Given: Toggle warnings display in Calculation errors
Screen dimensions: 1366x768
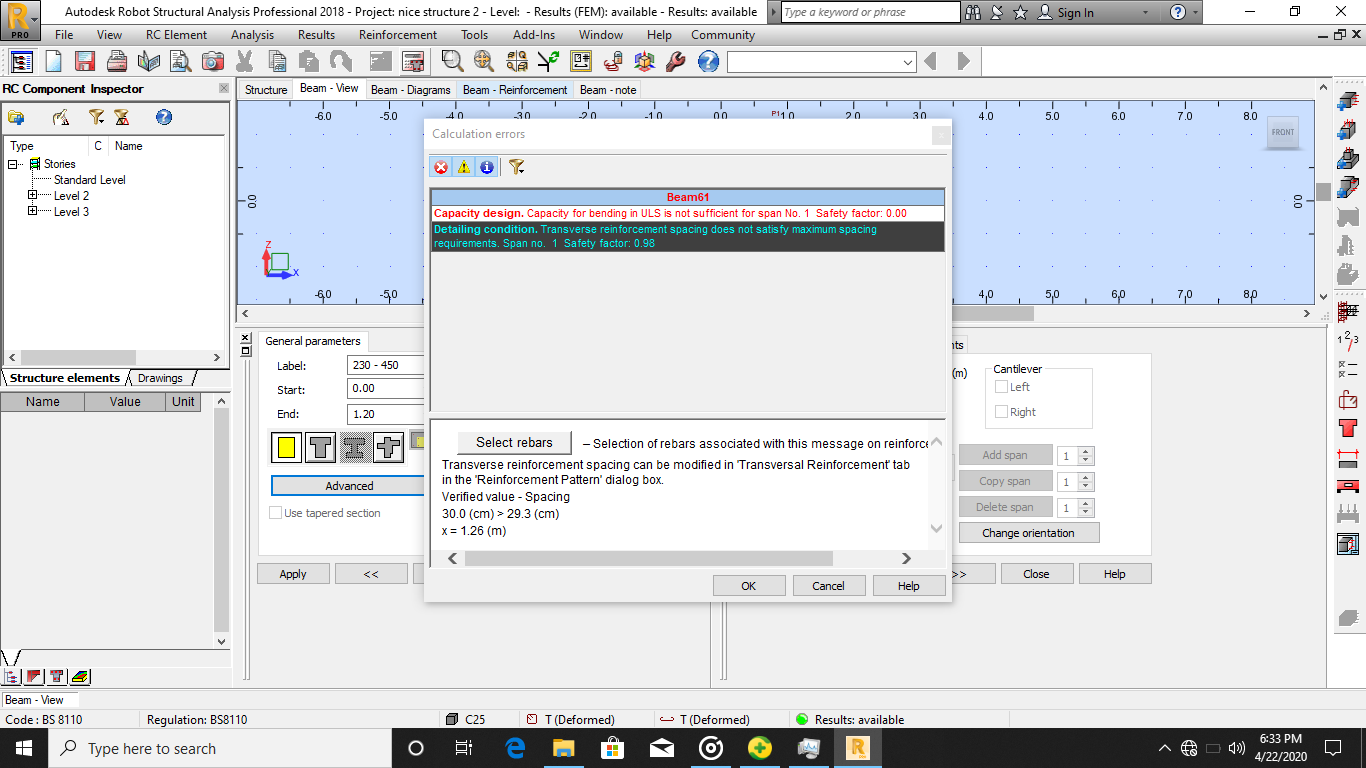Looking at the screenshot, I should tap(462, 167).
